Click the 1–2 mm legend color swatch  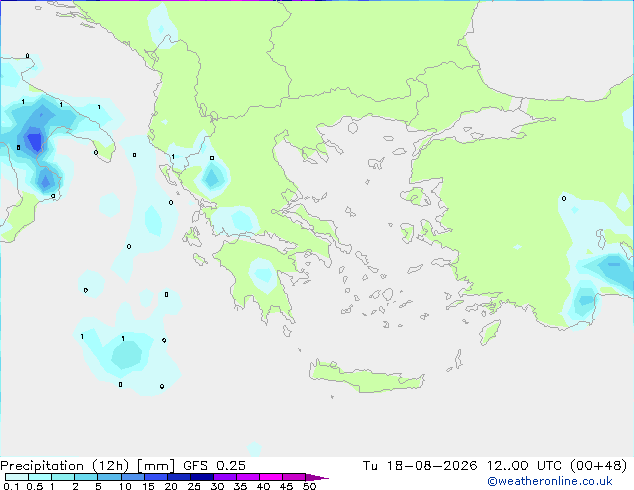click(63, 477)
